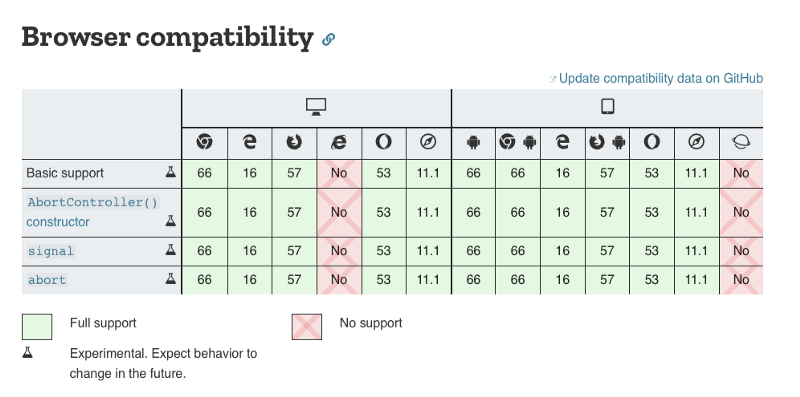Click the Chrome for Android icon

pos(518,142)
